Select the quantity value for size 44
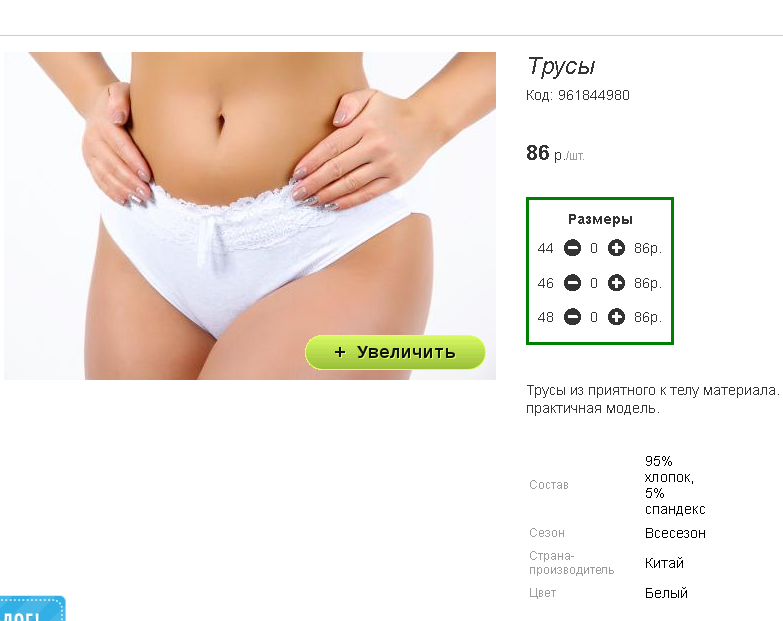This screenshot has height=621, width=783. click(594, 248)
